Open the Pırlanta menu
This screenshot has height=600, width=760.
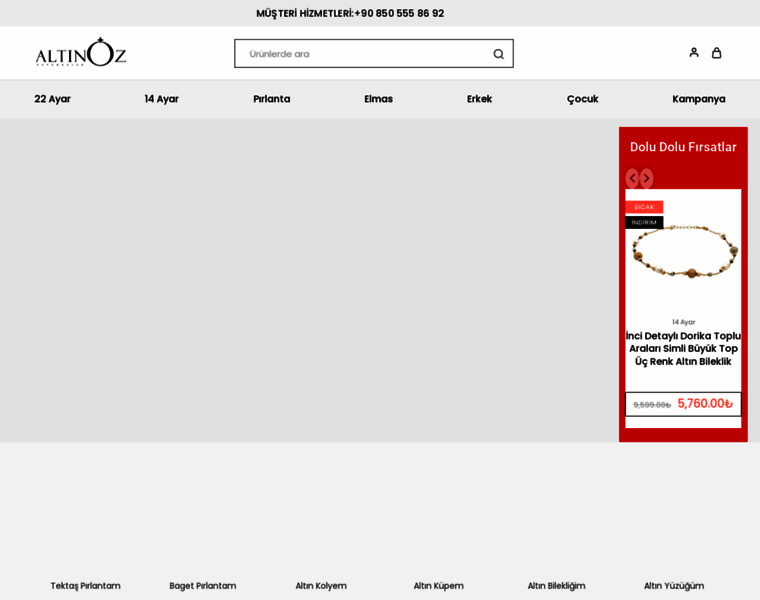click(271, 99)
